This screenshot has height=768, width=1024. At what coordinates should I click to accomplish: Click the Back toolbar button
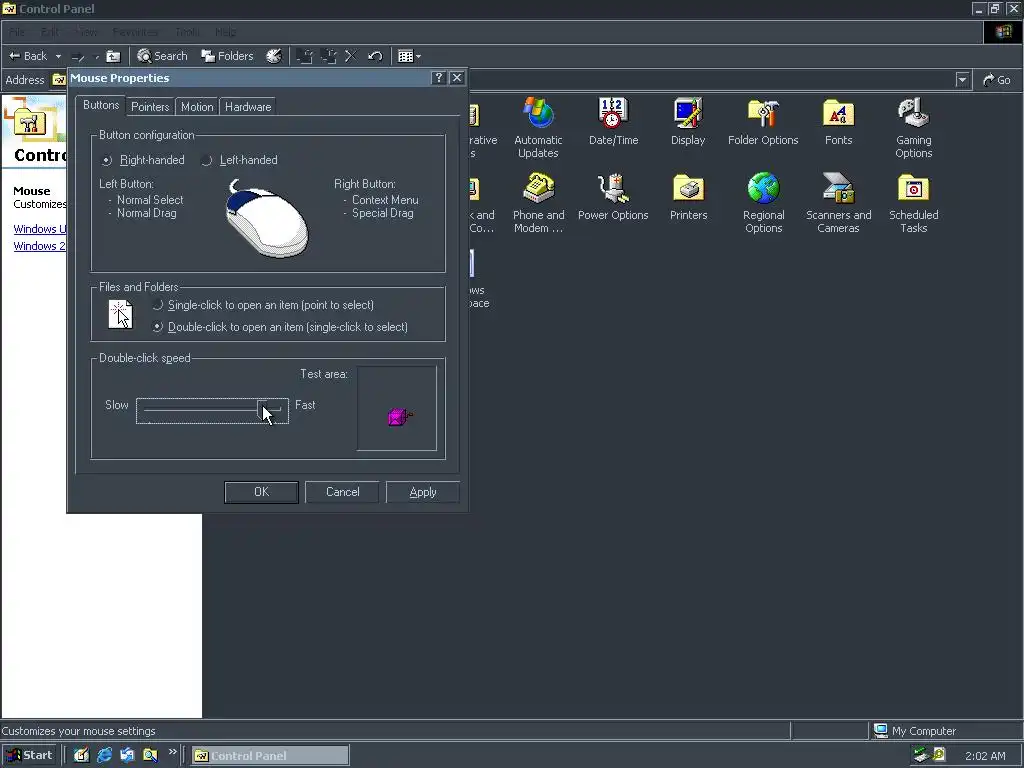(28, 56)
